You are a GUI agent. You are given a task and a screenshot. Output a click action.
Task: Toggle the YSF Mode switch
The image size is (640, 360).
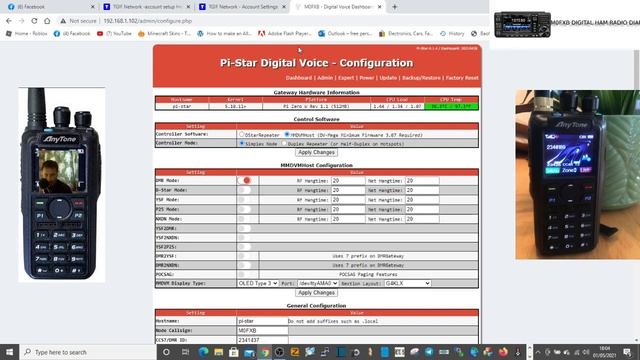point(245,200)
